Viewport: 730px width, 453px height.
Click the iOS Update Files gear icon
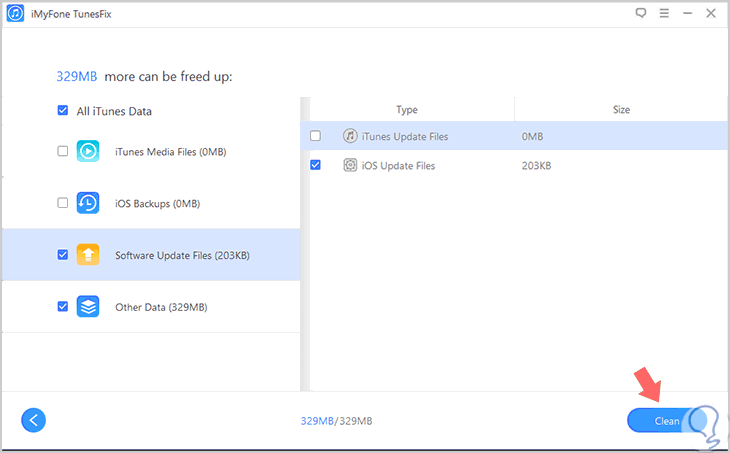coord(350,165)
